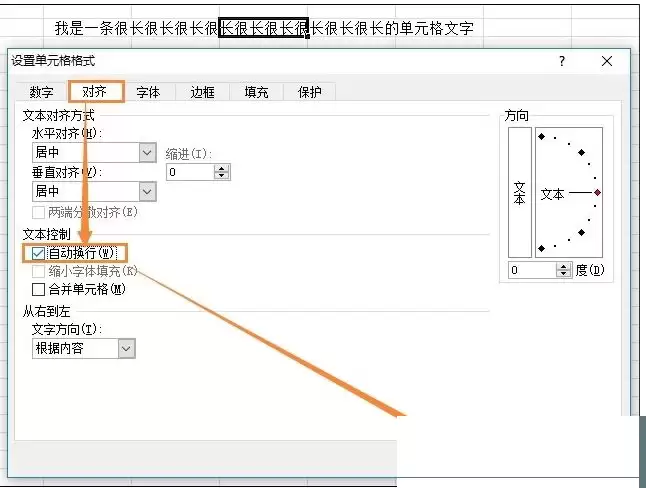Increase the 缩进 indent value
The width and height of the screenshot is (646, 488).
(x=222, y=169)
